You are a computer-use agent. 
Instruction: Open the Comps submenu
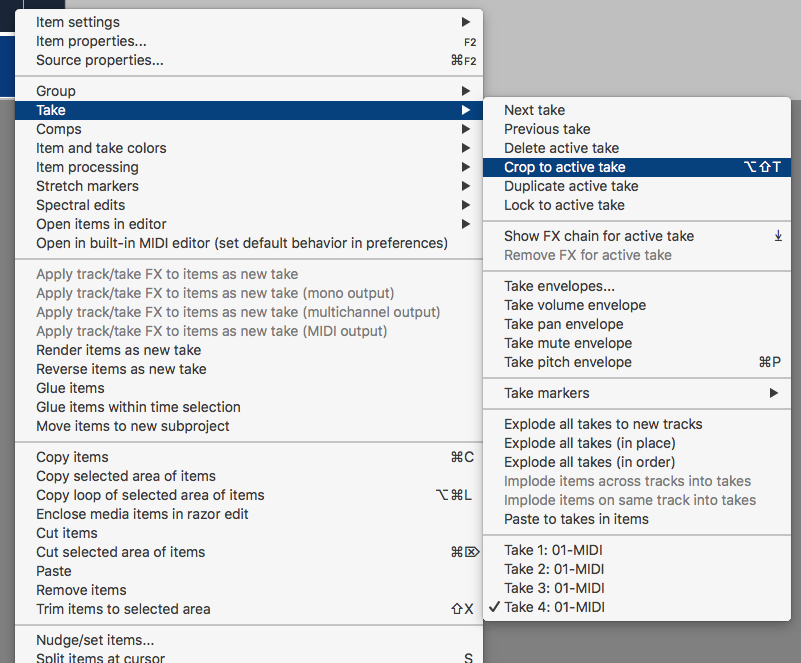click(x=60, y=129)
